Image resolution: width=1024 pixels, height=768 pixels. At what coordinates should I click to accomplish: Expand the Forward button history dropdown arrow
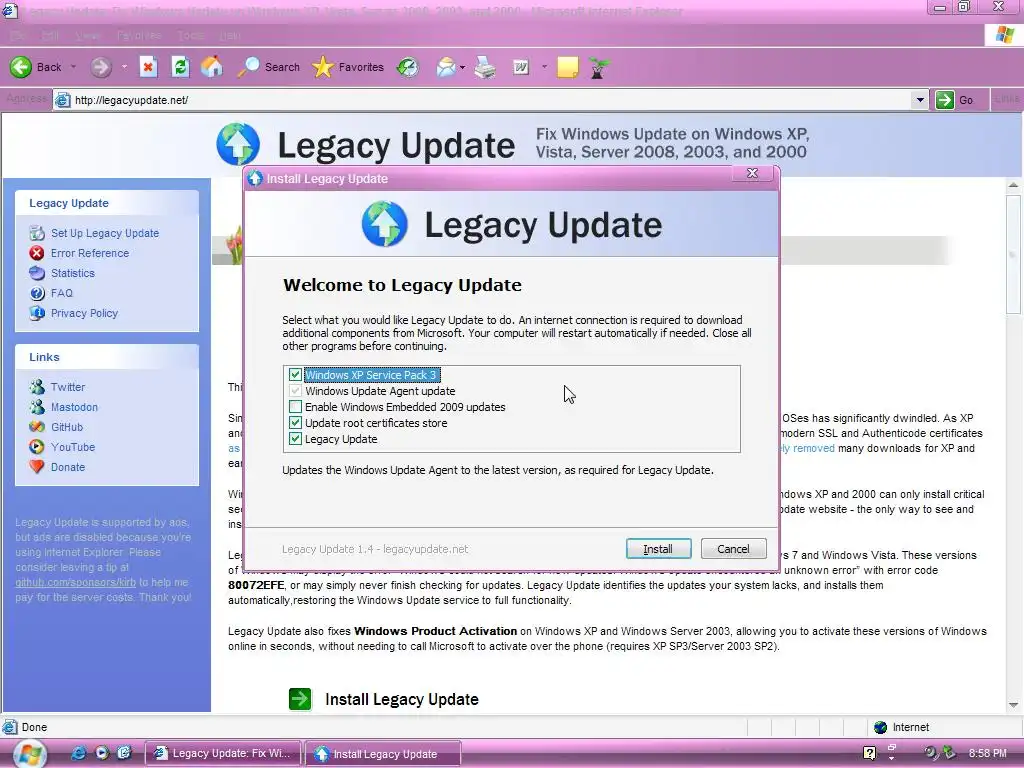pos(124,67)
